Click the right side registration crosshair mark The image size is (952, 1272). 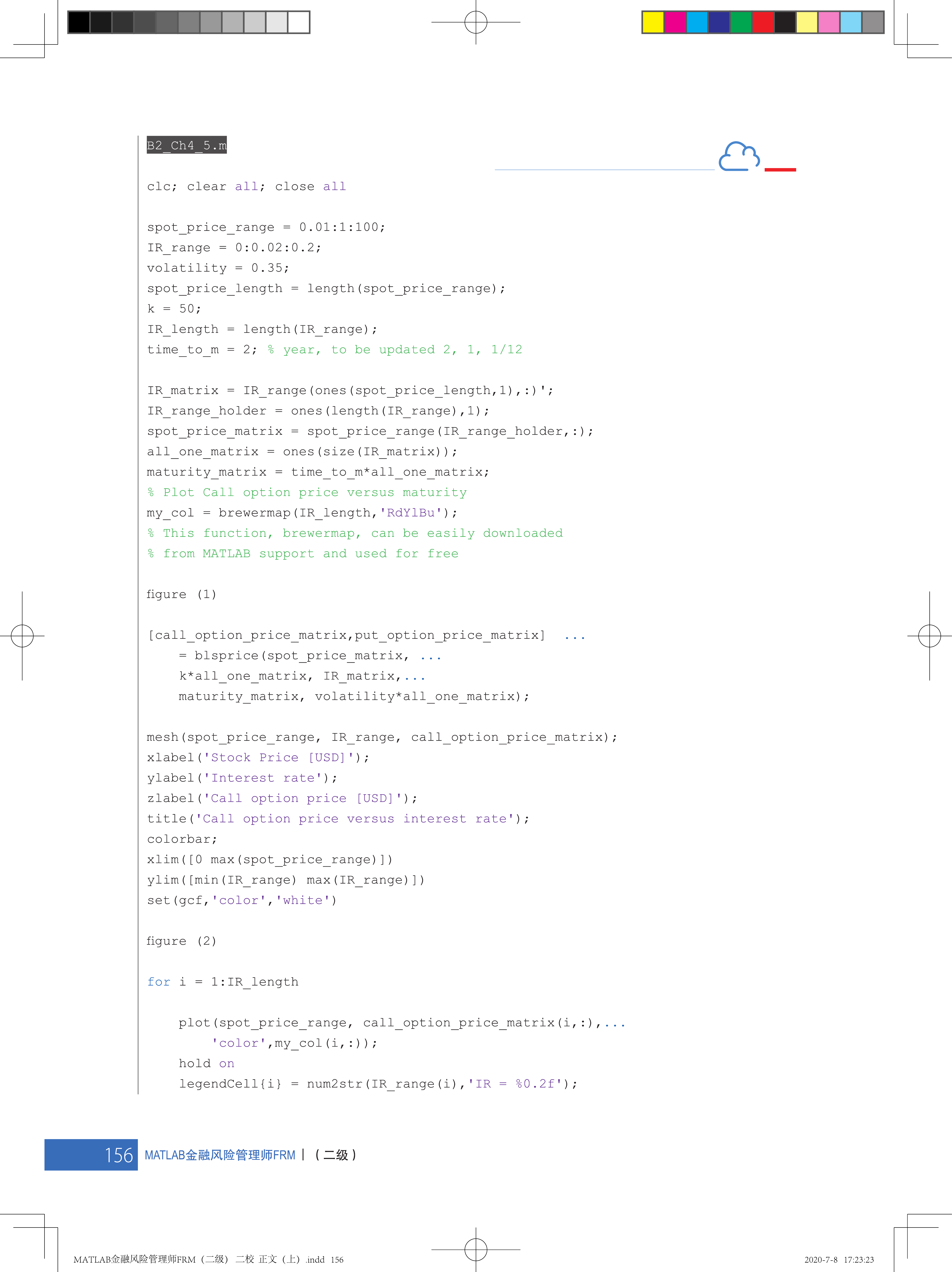click(930, 636)
